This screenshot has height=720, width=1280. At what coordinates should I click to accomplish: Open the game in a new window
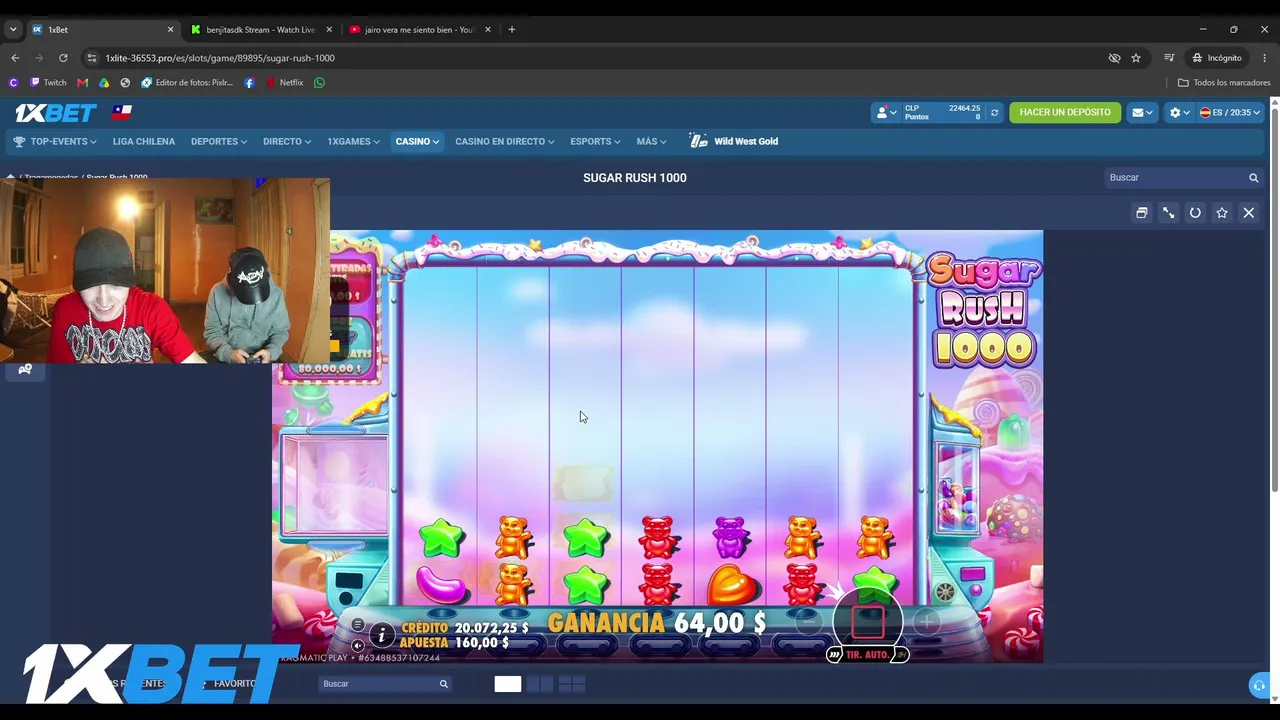(1141, 213)
